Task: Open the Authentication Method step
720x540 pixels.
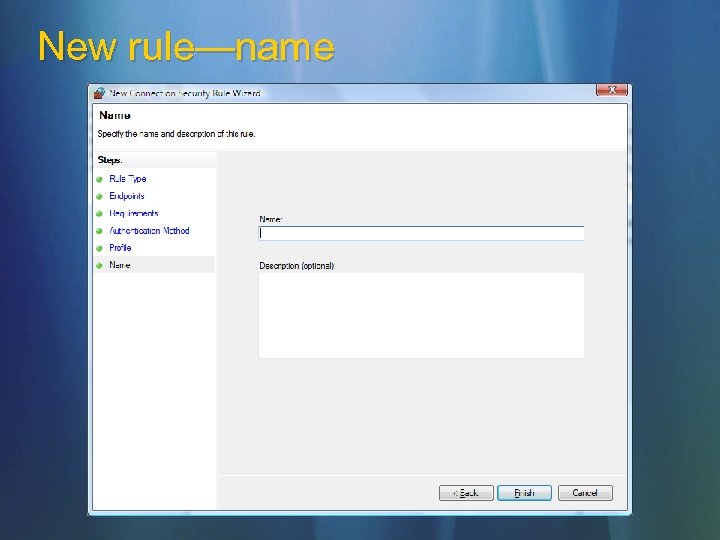Action: (149, 231)
